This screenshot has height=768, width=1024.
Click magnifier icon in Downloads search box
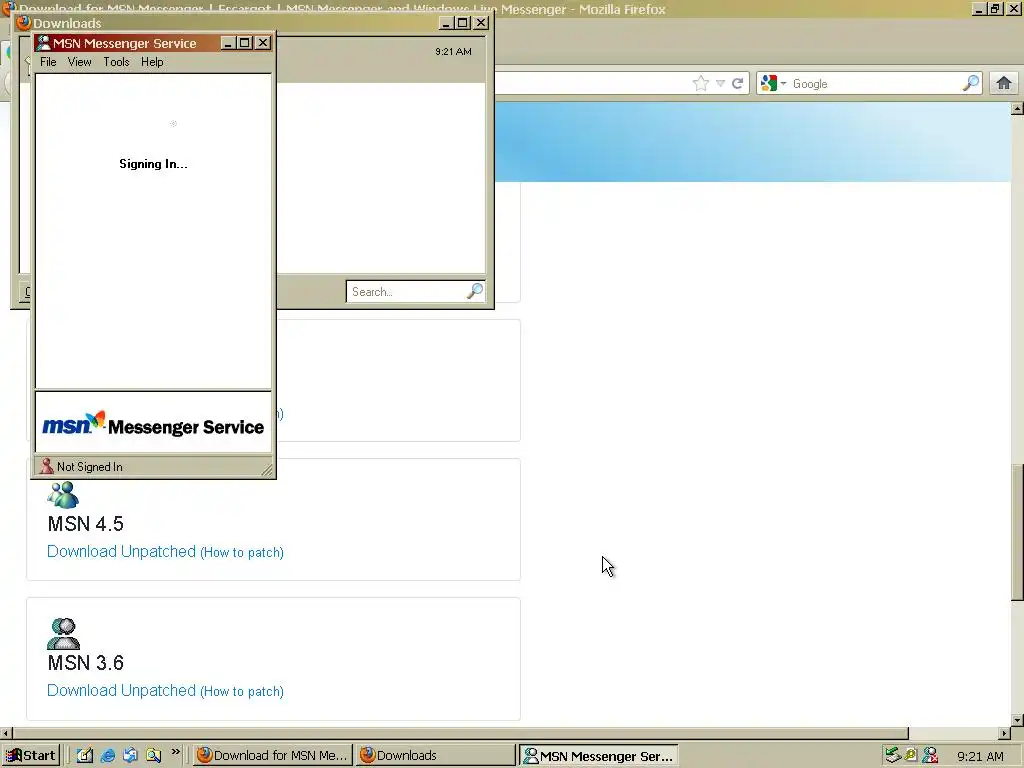pyautogui.click(x=475, y=291)
